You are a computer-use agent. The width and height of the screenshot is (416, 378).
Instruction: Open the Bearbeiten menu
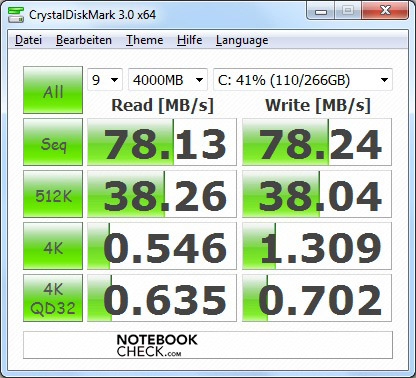[84, 40]
